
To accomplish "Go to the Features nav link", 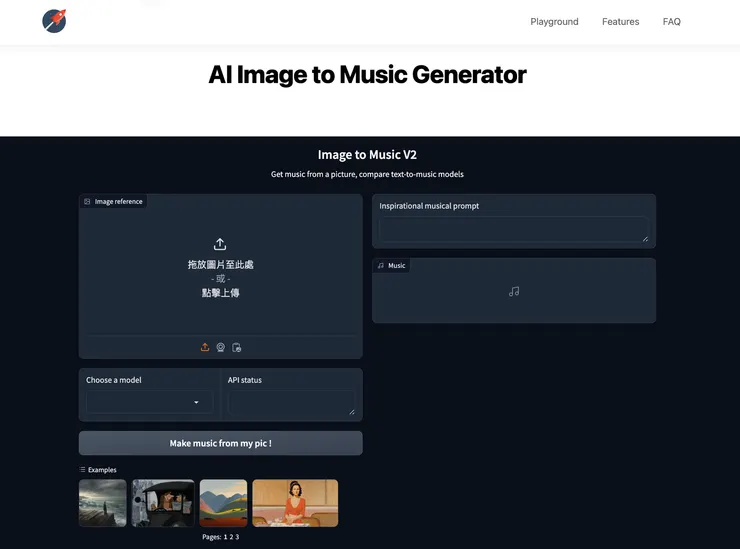I will (620, 22).
